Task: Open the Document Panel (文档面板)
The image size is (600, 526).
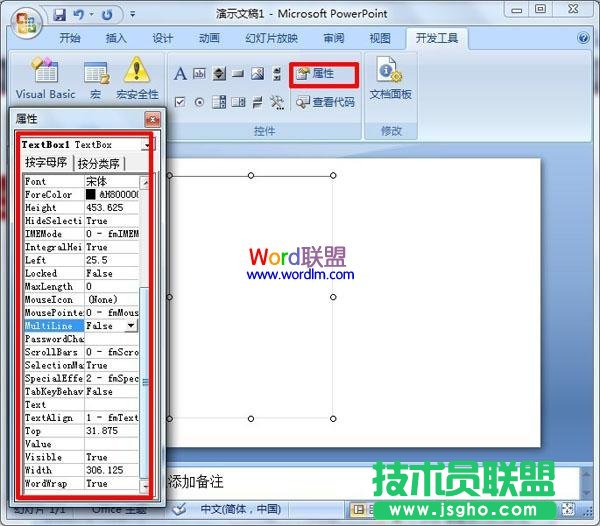Action: coord(390,78)
